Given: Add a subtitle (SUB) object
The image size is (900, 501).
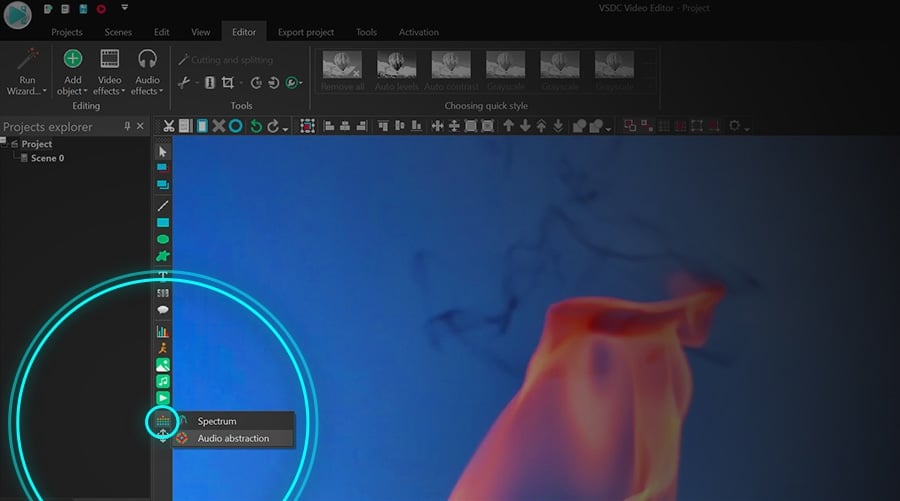Looking at the screenshot, I should click(162, 293).
